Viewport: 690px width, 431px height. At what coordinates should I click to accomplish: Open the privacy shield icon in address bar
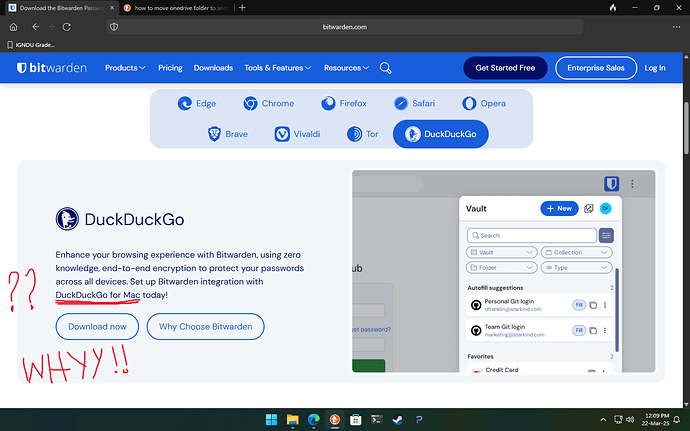114,27
